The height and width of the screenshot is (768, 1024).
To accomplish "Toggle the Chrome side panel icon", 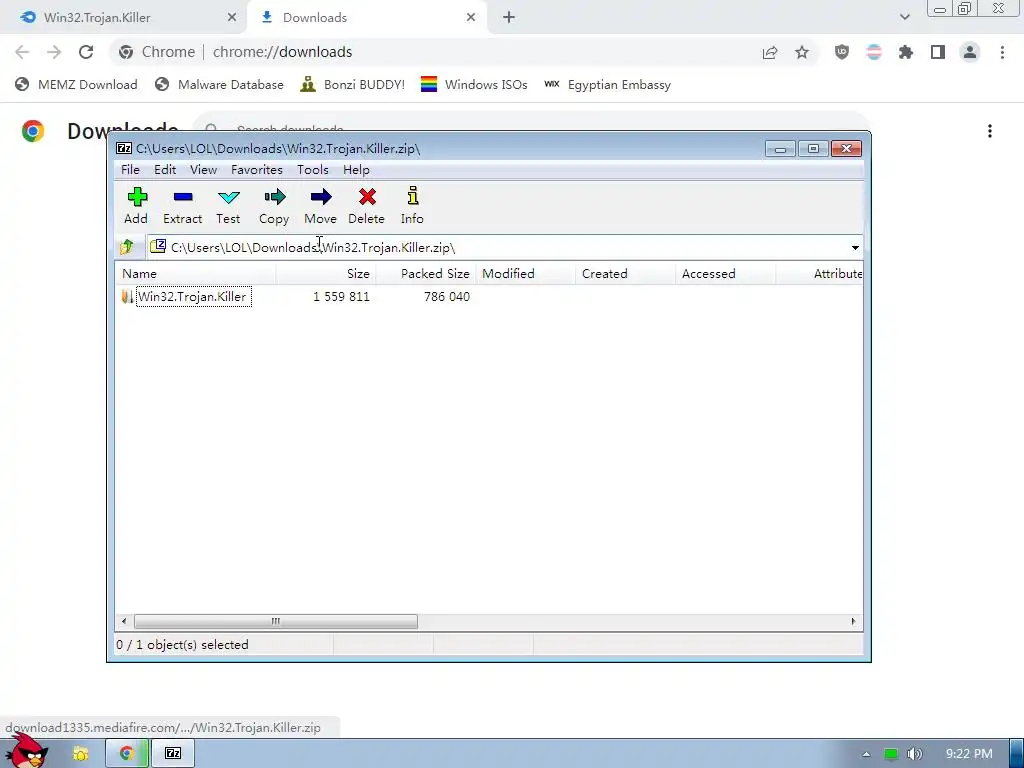I will coord(938,52).
